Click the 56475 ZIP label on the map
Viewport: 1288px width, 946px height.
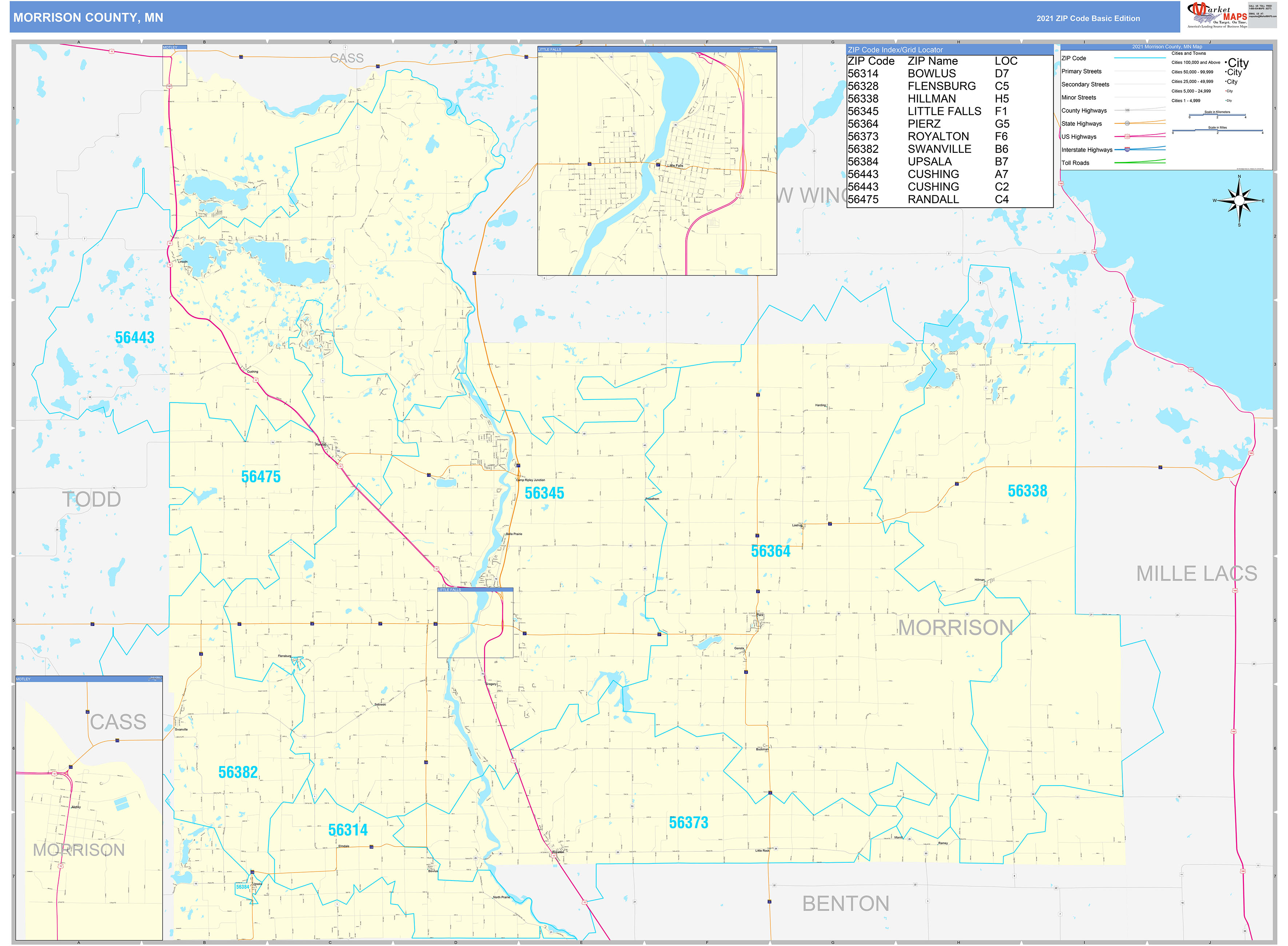(261, 477)
